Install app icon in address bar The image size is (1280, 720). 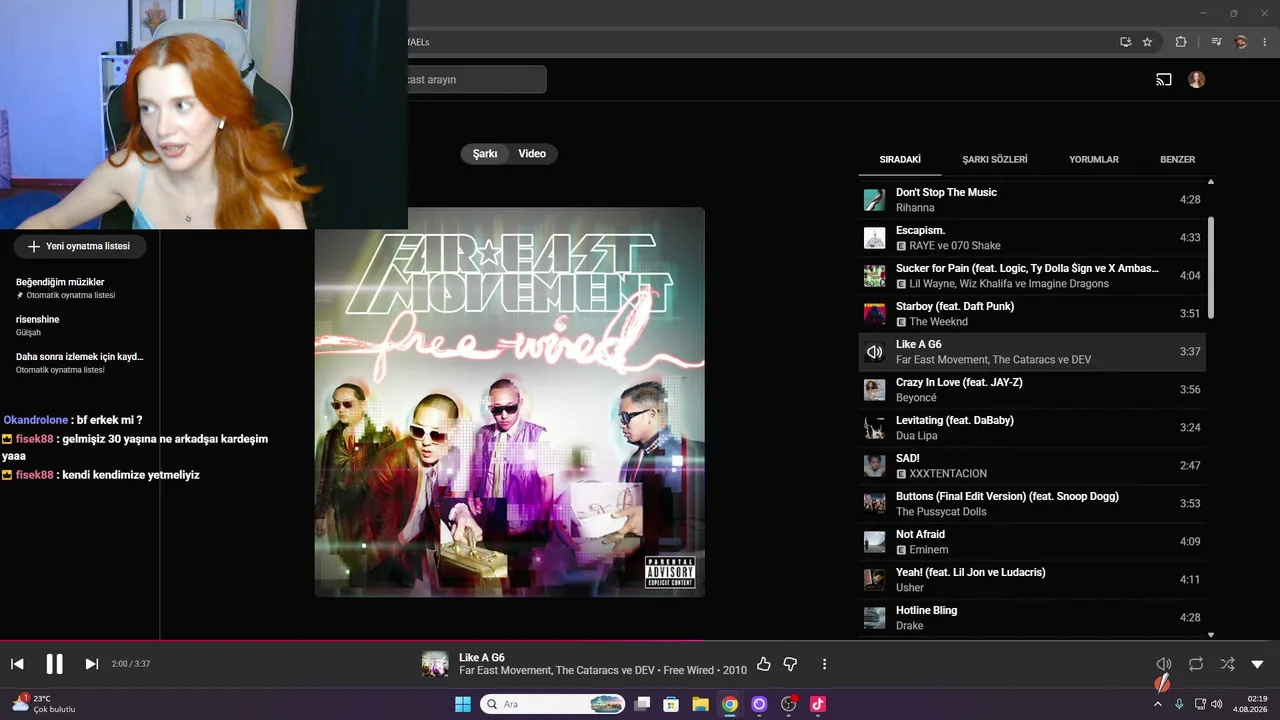1125,42
